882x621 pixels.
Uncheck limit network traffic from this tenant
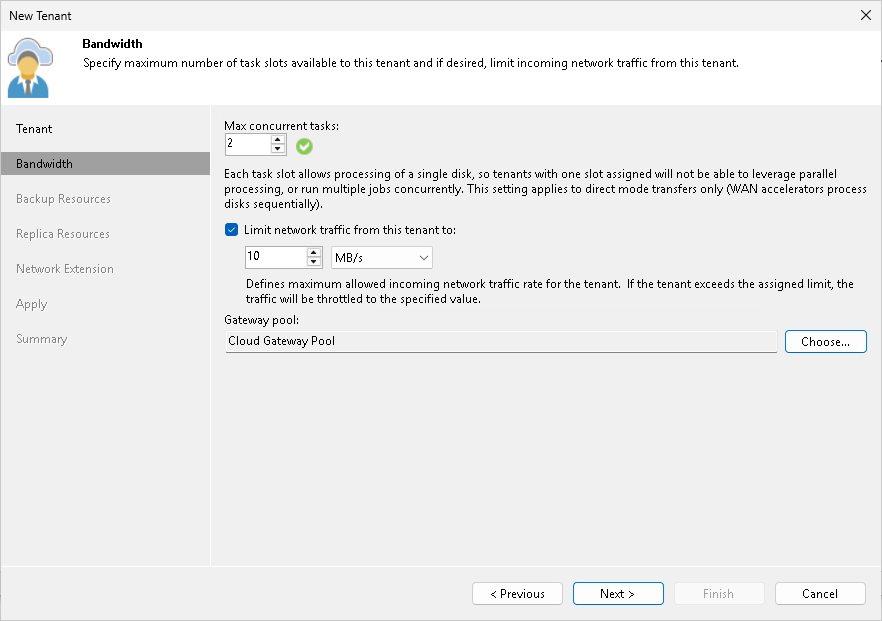pos(231,229)
